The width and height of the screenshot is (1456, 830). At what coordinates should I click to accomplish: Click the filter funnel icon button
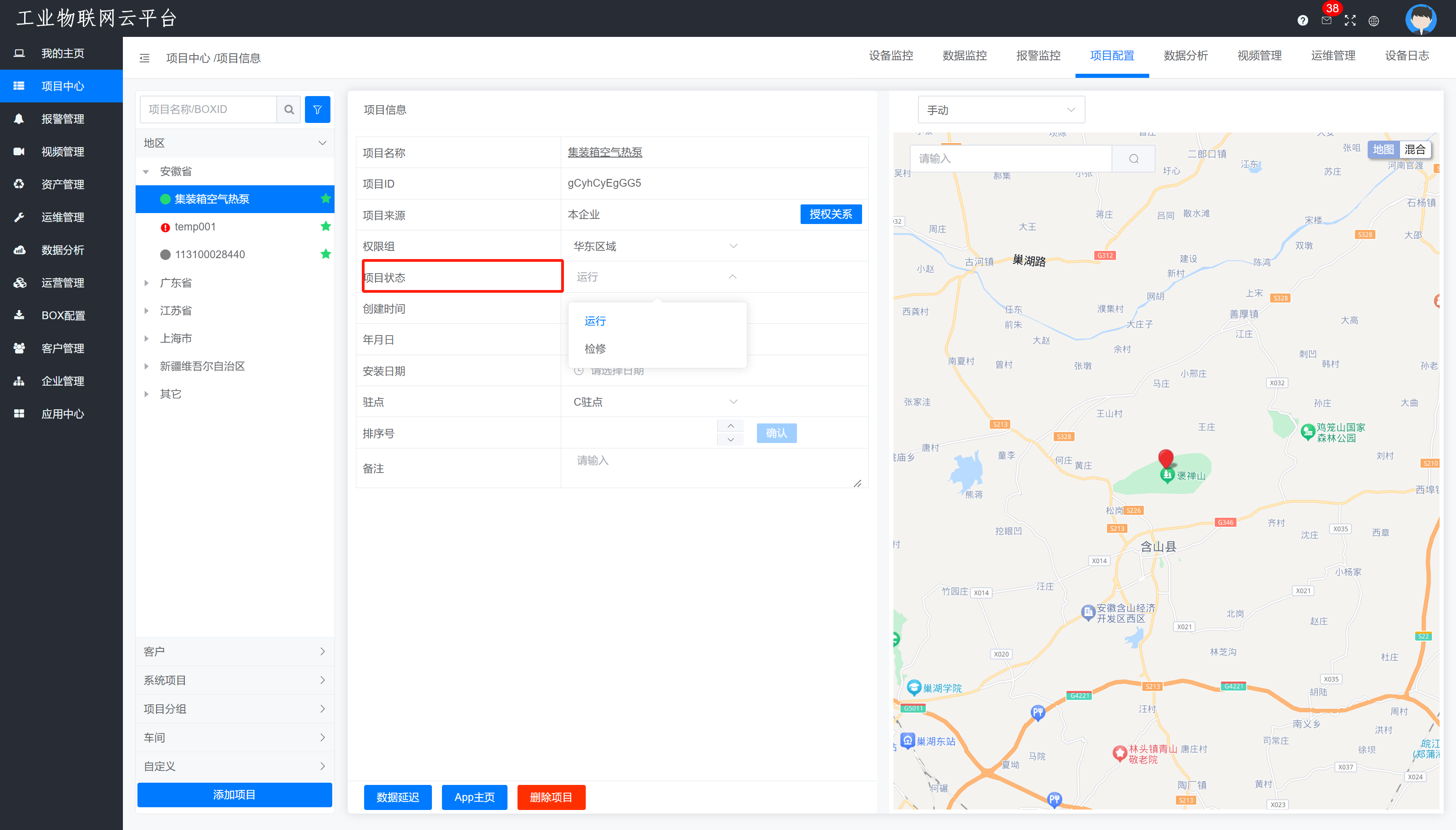pyautogui.click(x=317, y=109)
